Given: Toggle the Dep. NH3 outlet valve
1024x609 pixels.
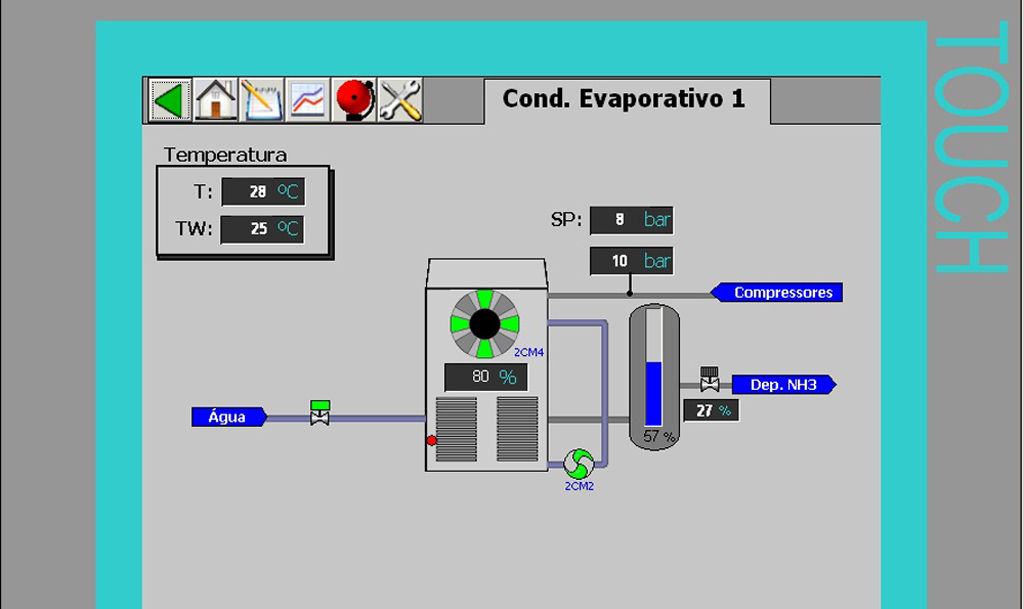Looking at the screenshot, I should [x=710, y=380].
